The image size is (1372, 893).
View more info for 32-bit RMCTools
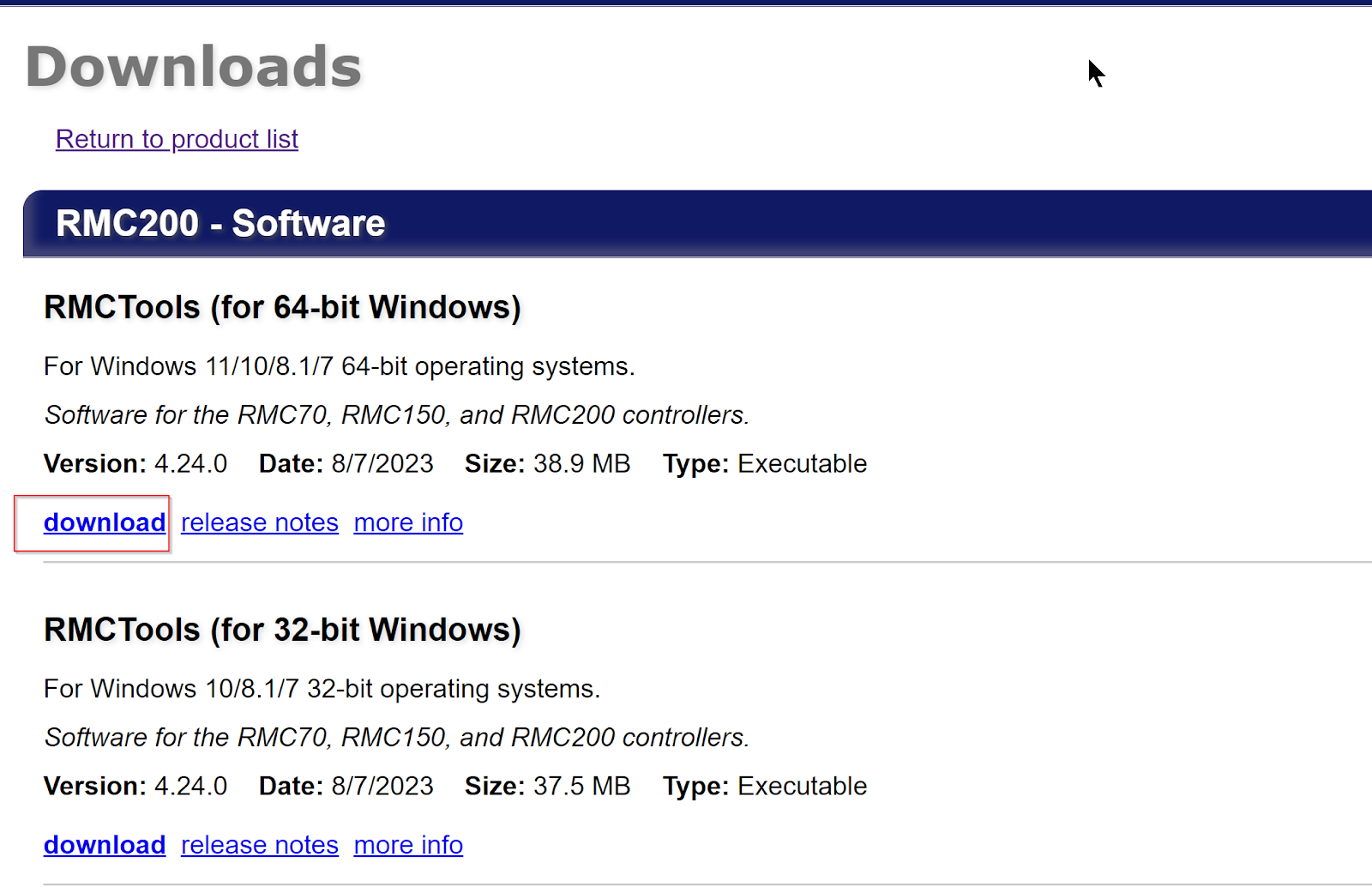point(408,845)
